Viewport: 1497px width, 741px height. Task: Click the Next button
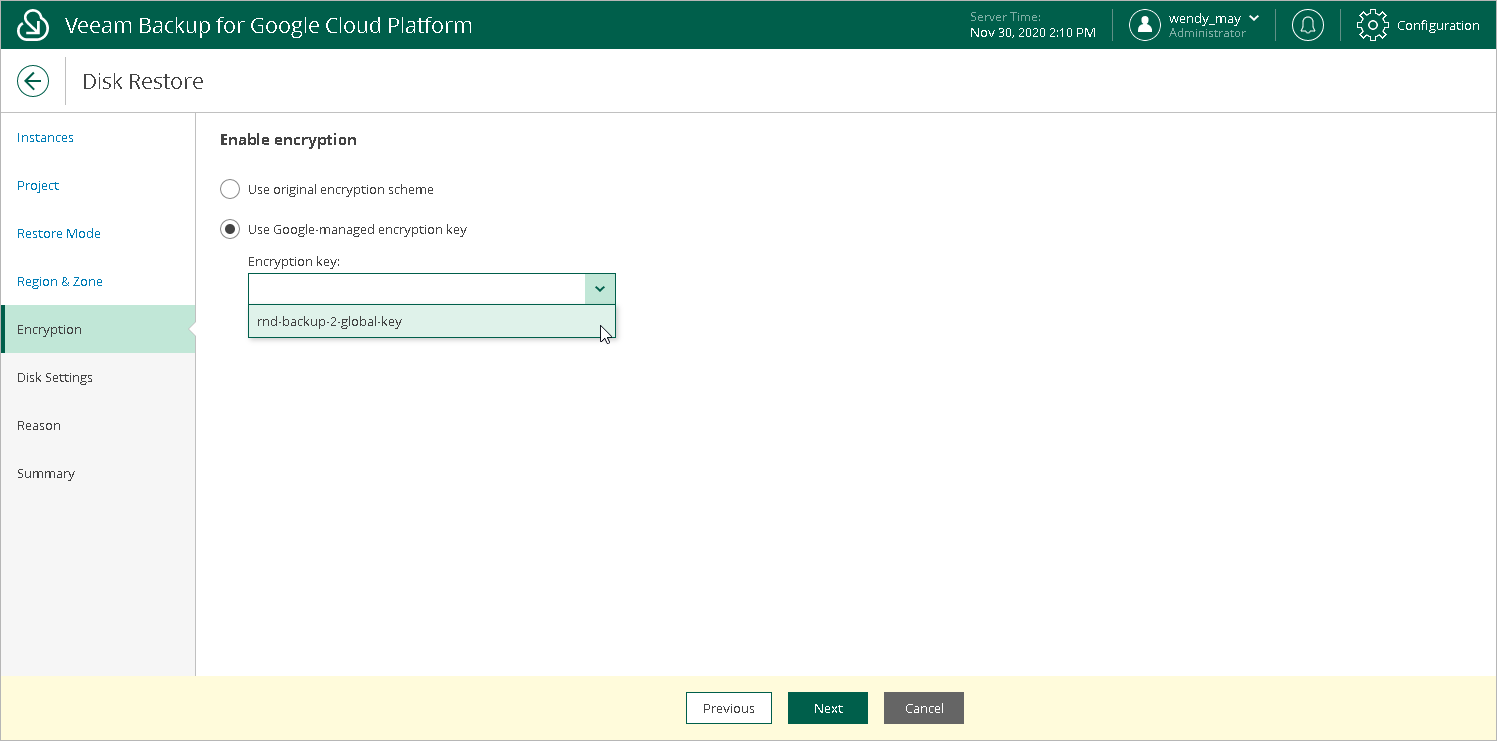tap(828, 708)
